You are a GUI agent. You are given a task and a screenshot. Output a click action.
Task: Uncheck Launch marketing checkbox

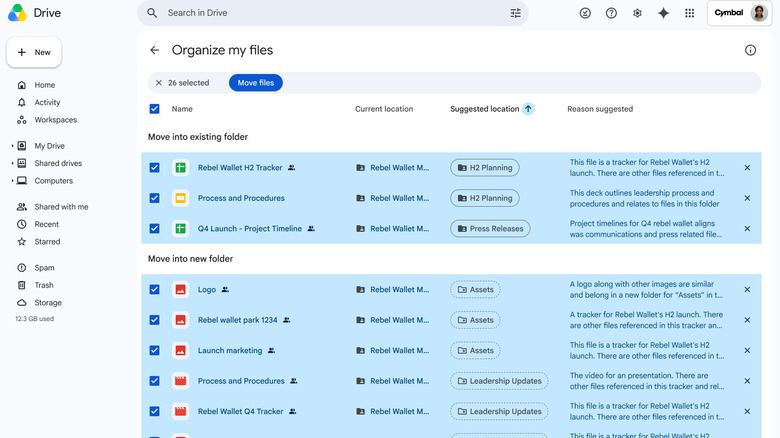tap(155, 350)
